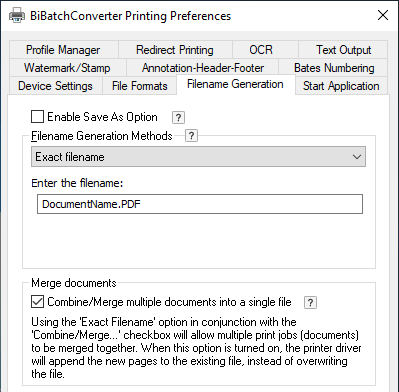399x392 pixels.
Task: Open help for Combine/Merge option
Action: (x=310, y=302)
